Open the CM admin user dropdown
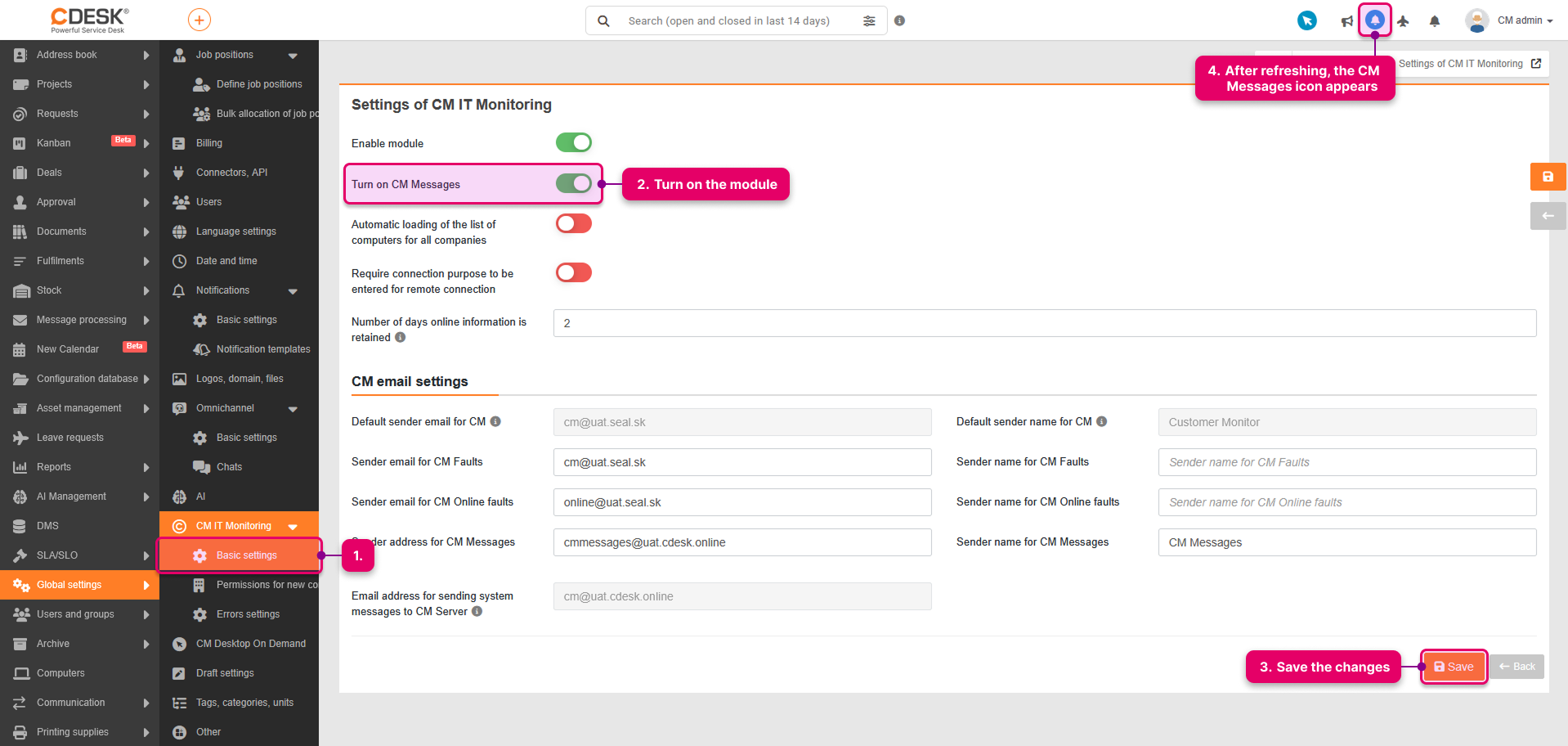This screenshot has height=746, width=1568. tap(1510, 20)
